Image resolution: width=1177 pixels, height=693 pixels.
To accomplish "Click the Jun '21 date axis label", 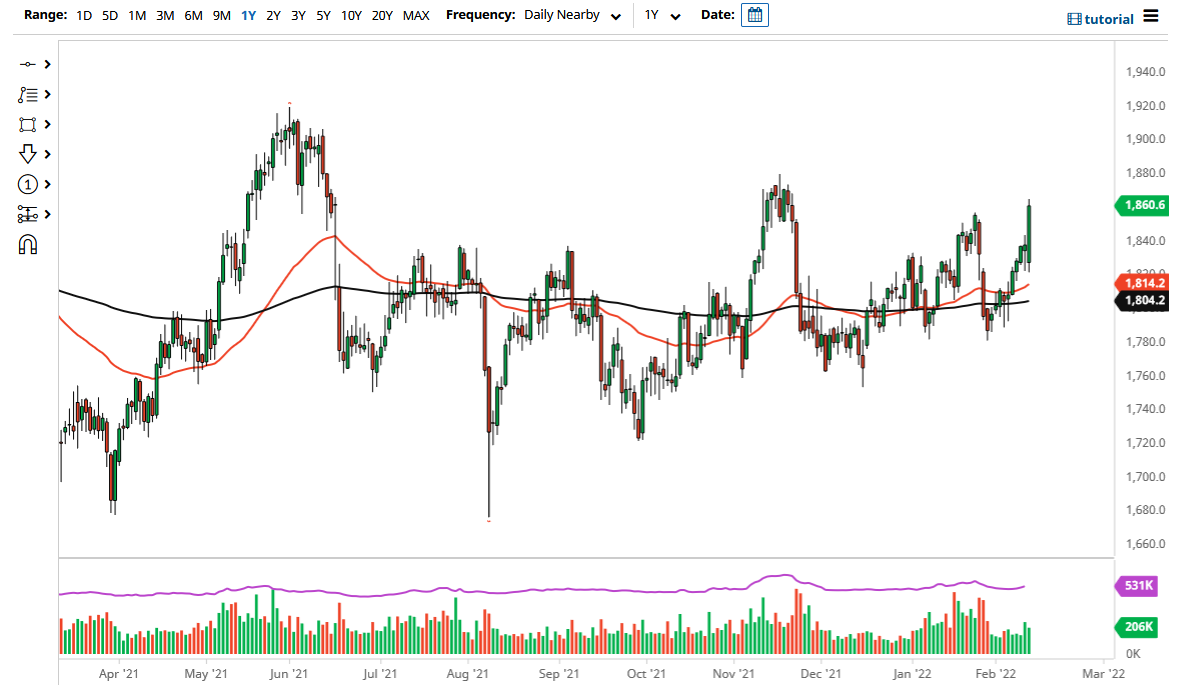I will [288, 673].
